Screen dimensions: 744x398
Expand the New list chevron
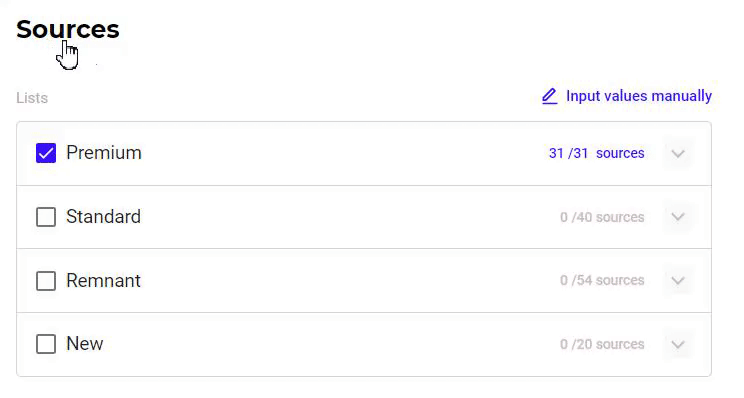coord(678,344)
